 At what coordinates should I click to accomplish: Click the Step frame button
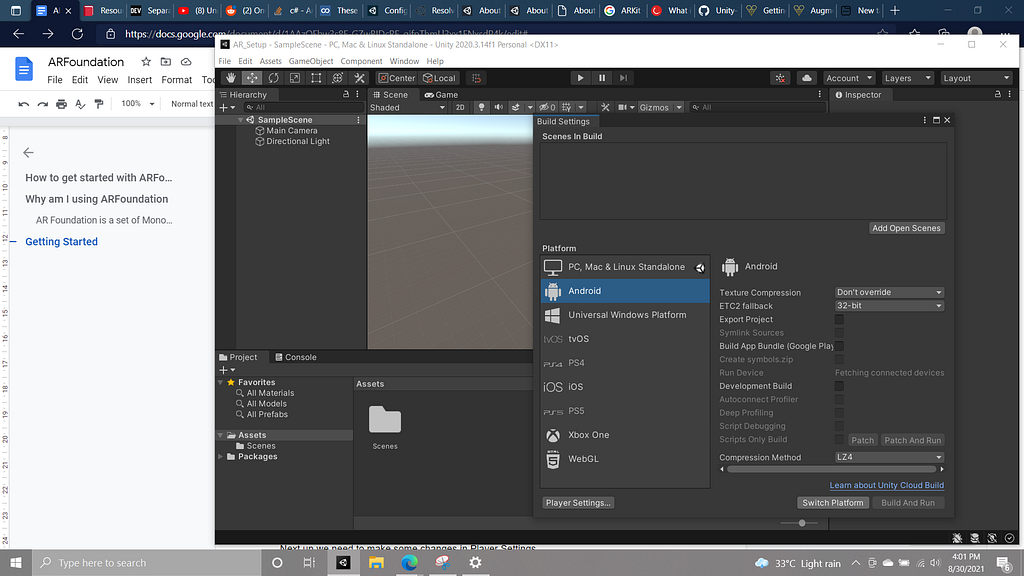pyautogui.click(x=623, y=78)
